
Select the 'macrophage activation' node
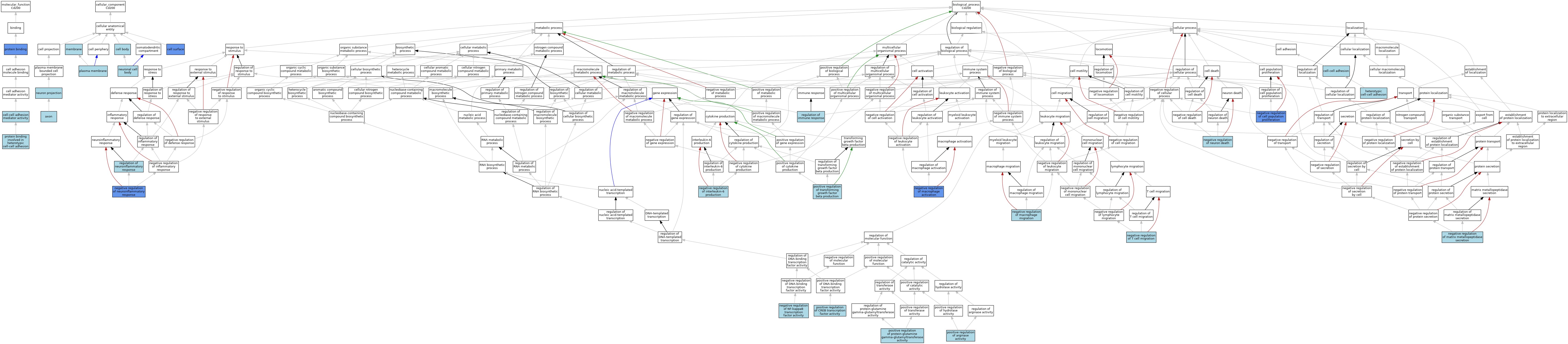[954, 142]
